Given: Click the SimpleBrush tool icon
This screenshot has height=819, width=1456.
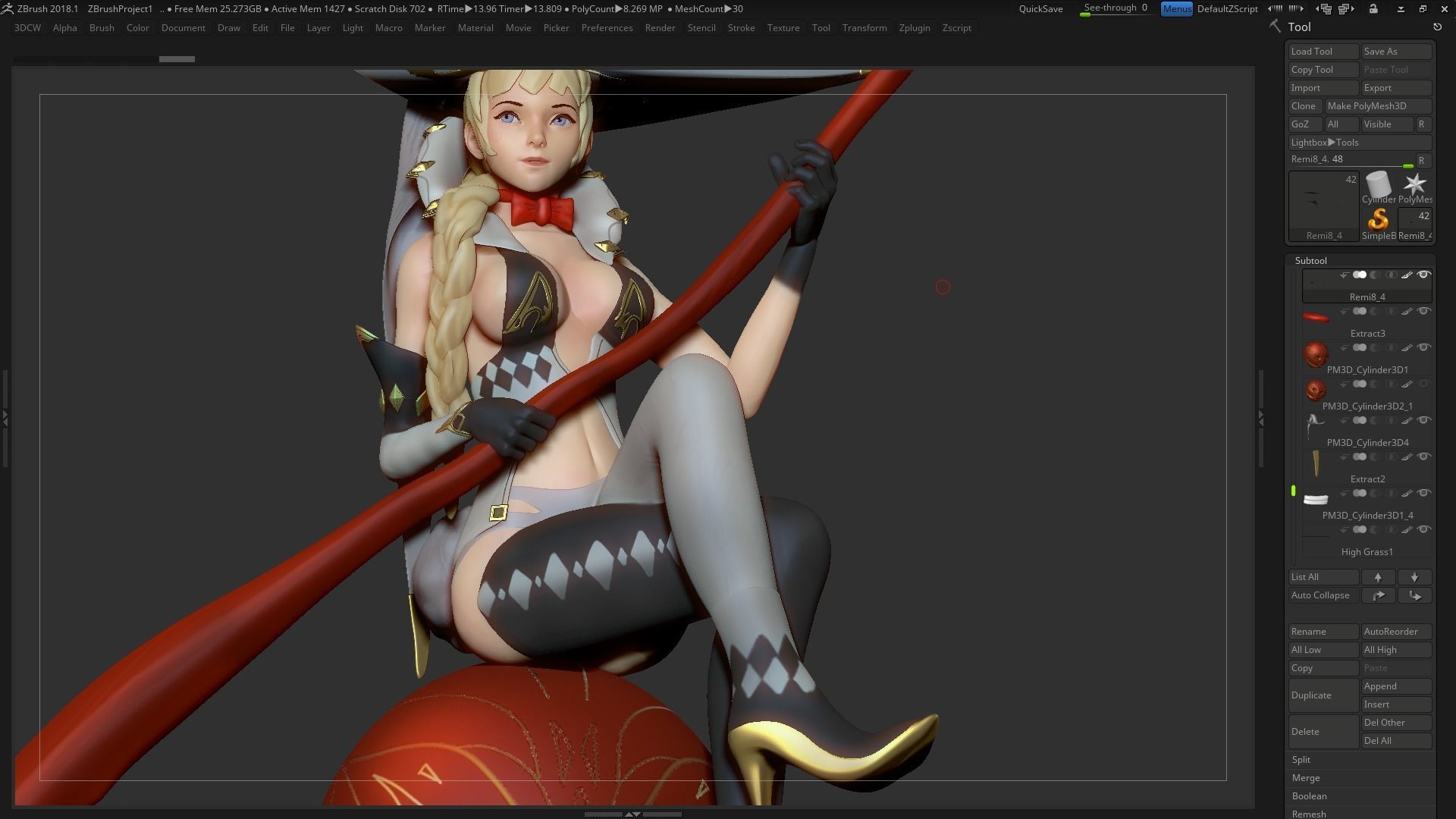Looking at the screenshot, I should pyautogui.click(x=1378, y=221).
